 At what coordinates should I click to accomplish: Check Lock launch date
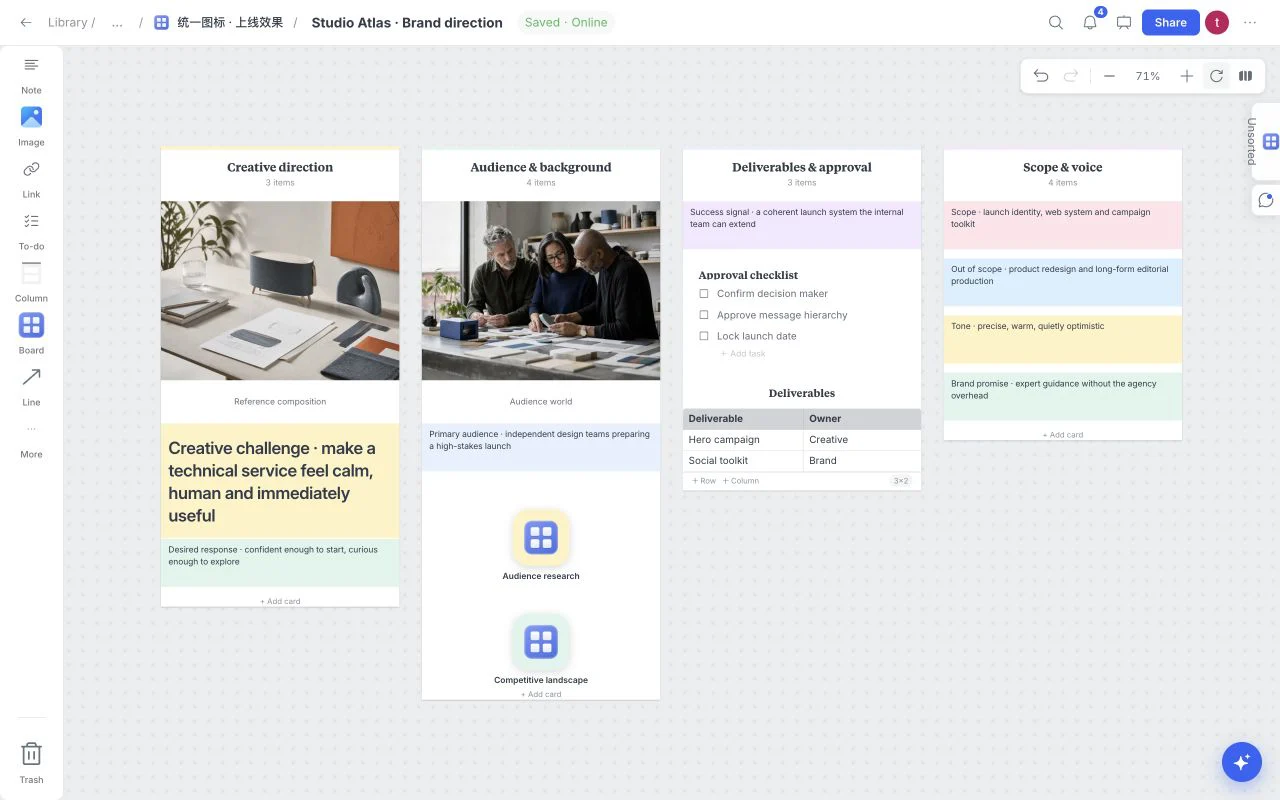click(704, 336)
